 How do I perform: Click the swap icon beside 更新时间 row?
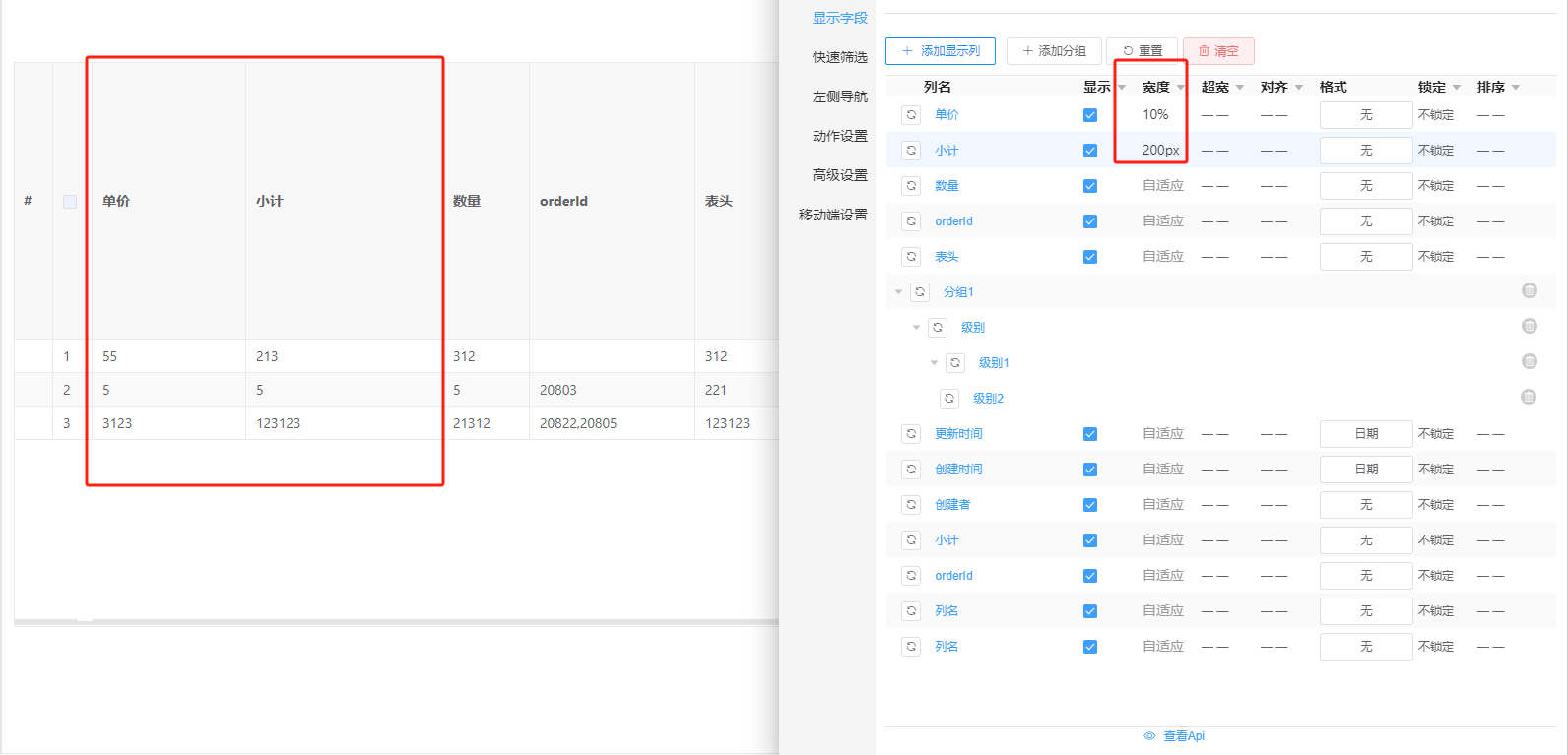911,434
